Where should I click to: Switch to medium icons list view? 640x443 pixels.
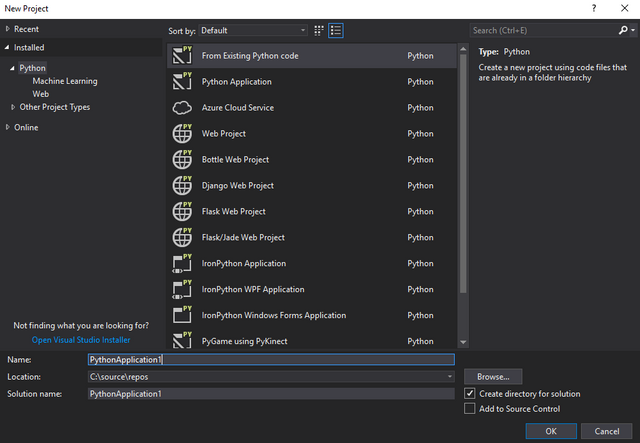coord(336,31)
